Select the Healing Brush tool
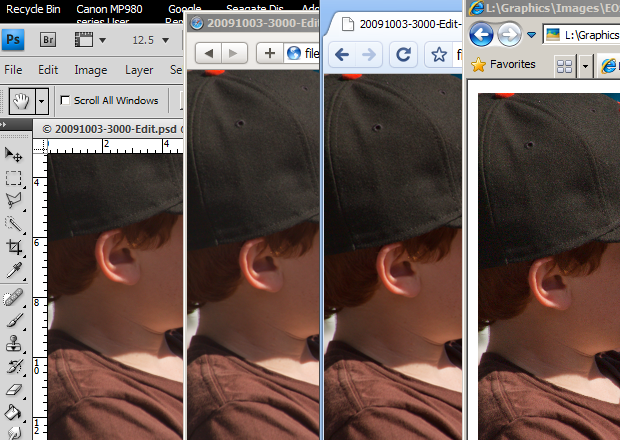Viewport: 620px width, 440px height. click(13, 297)
